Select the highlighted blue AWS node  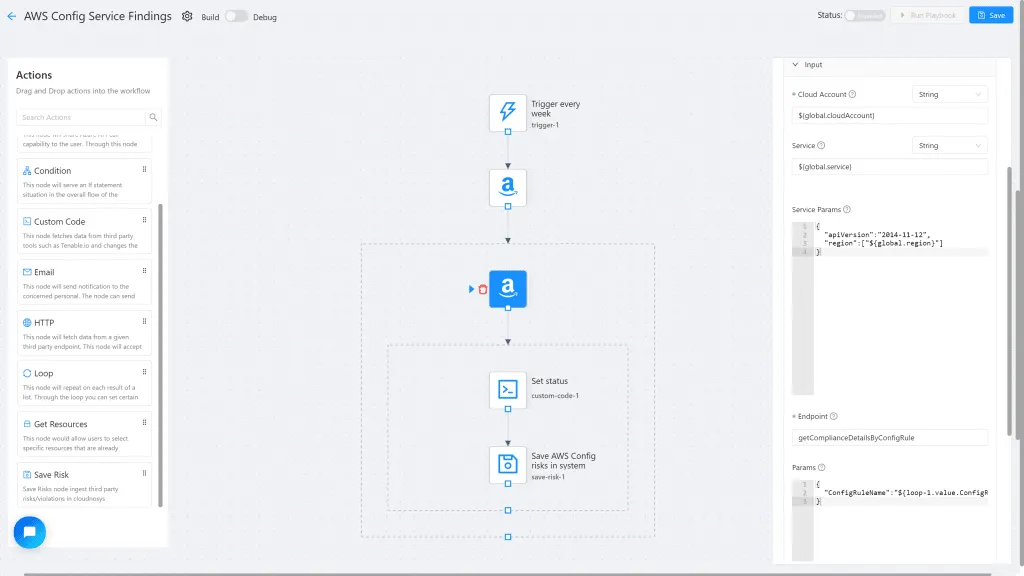507,289
